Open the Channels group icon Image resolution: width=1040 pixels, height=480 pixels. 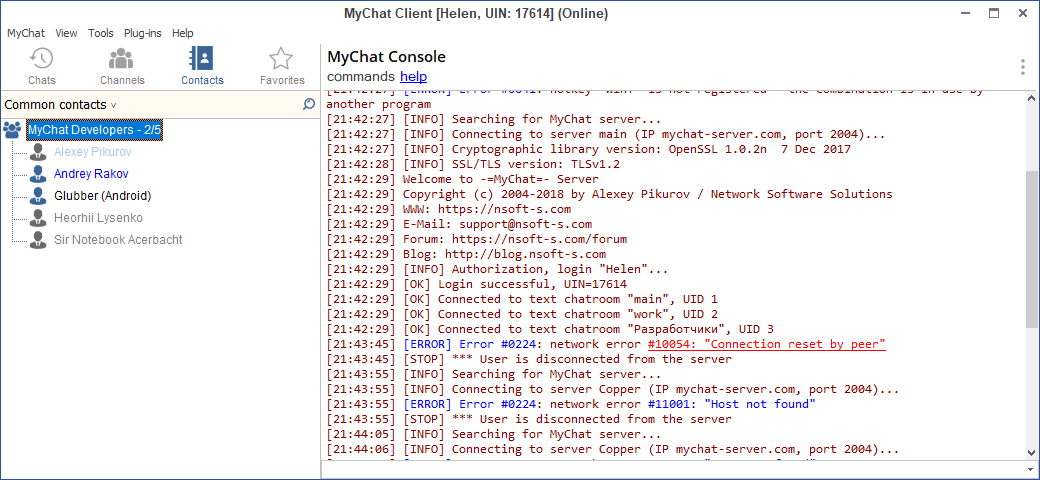(x=122, y=58)
